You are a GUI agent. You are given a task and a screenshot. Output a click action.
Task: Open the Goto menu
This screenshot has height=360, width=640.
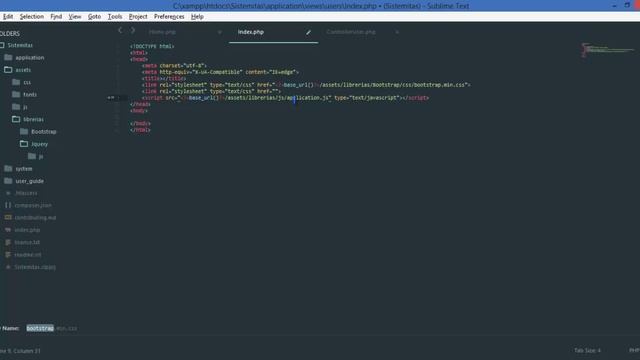click(x=94, y=17)
